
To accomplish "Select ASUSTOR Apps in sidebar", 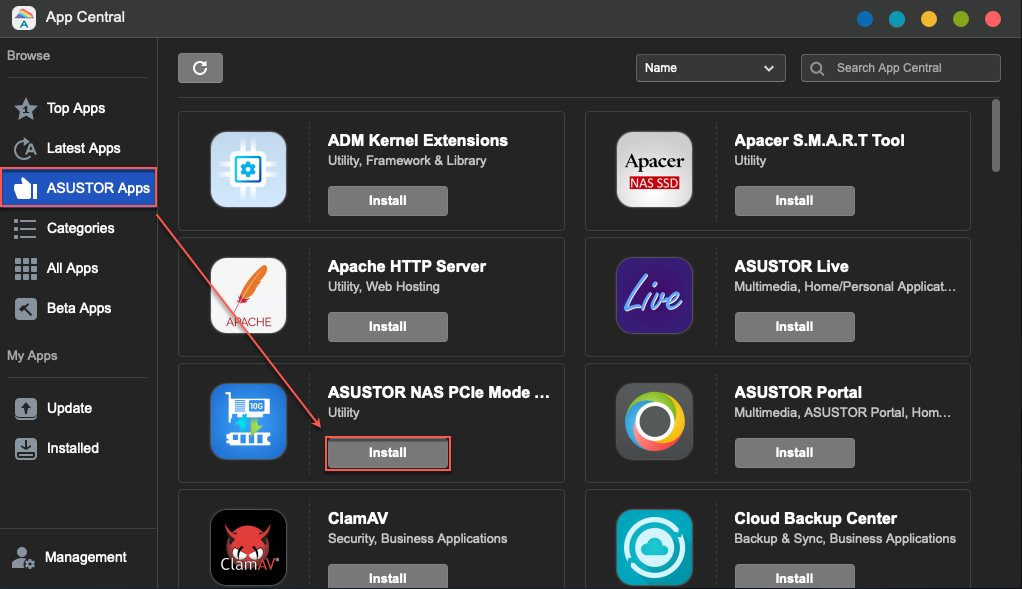I will (x=78, y=188).
